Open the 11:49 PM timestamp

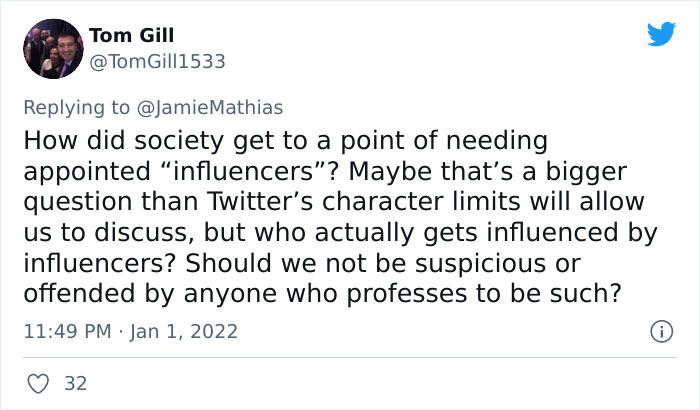[67, 331]
